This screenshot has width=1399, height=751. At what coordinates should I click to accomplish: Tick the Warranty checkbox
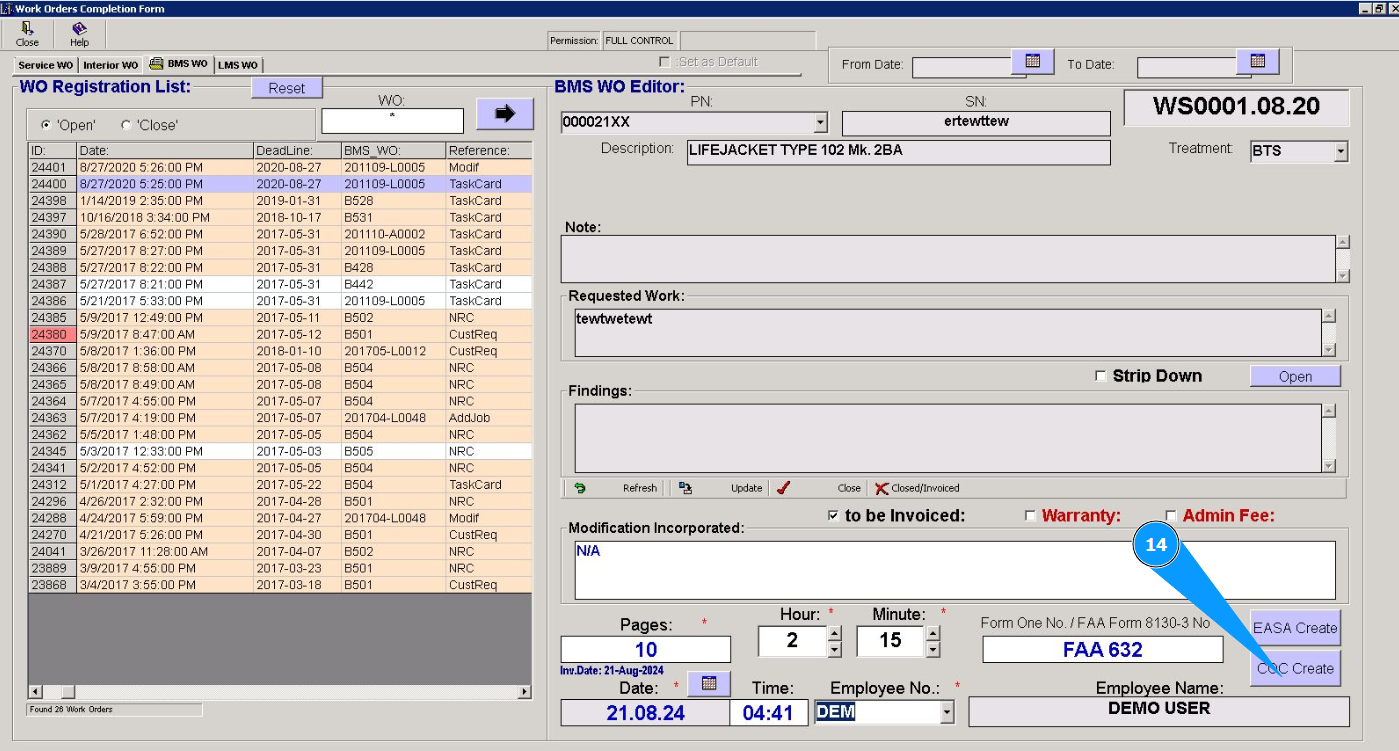1030,516
